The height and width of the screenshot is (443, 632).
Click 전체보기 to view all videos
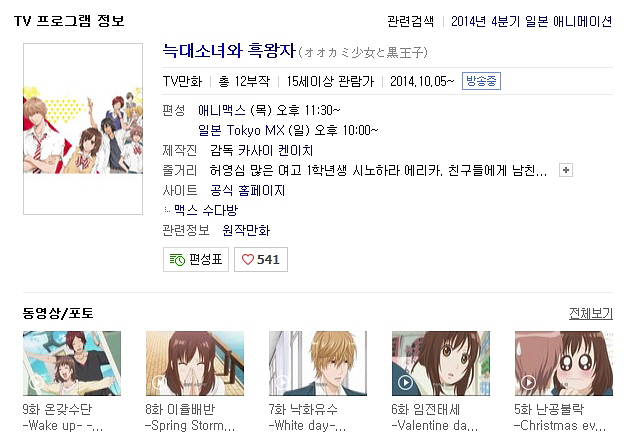pos(591,313)
